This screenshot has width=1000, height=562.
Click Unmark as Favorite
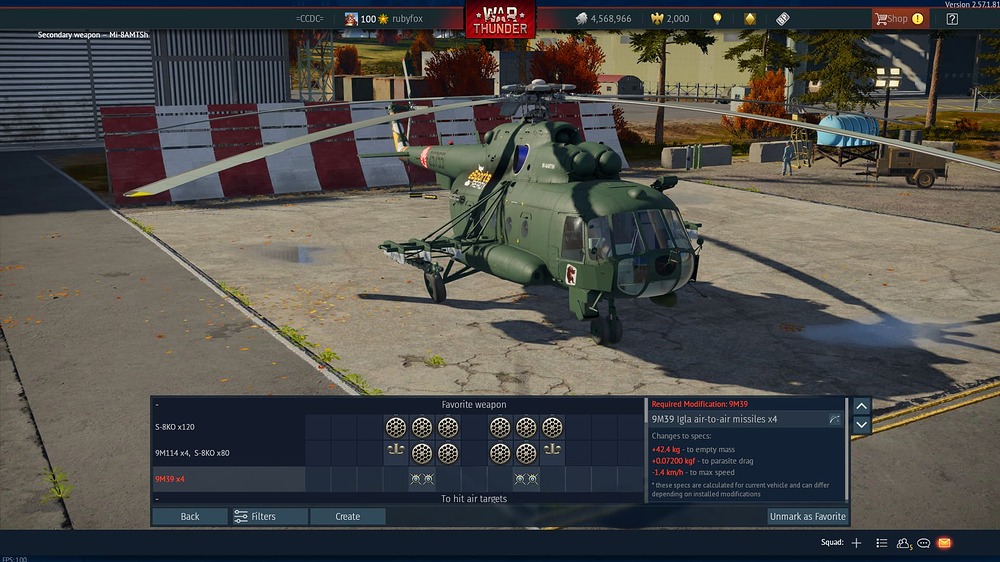point(807,516)
